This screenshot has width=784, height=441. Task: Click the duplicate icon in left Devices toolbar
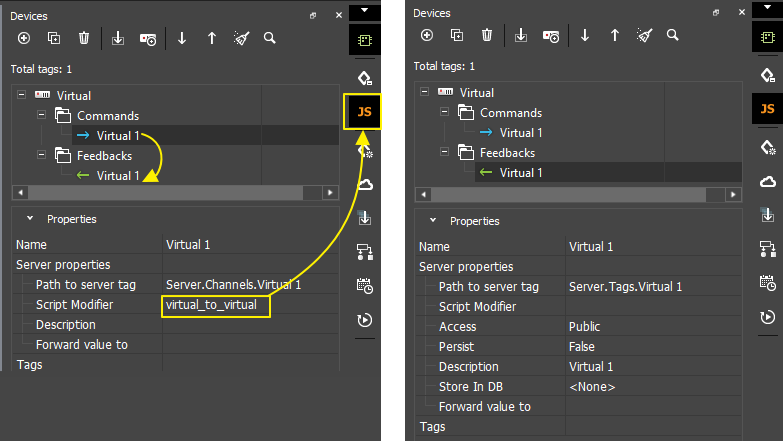pyautogui.click(x=54, y=38)
